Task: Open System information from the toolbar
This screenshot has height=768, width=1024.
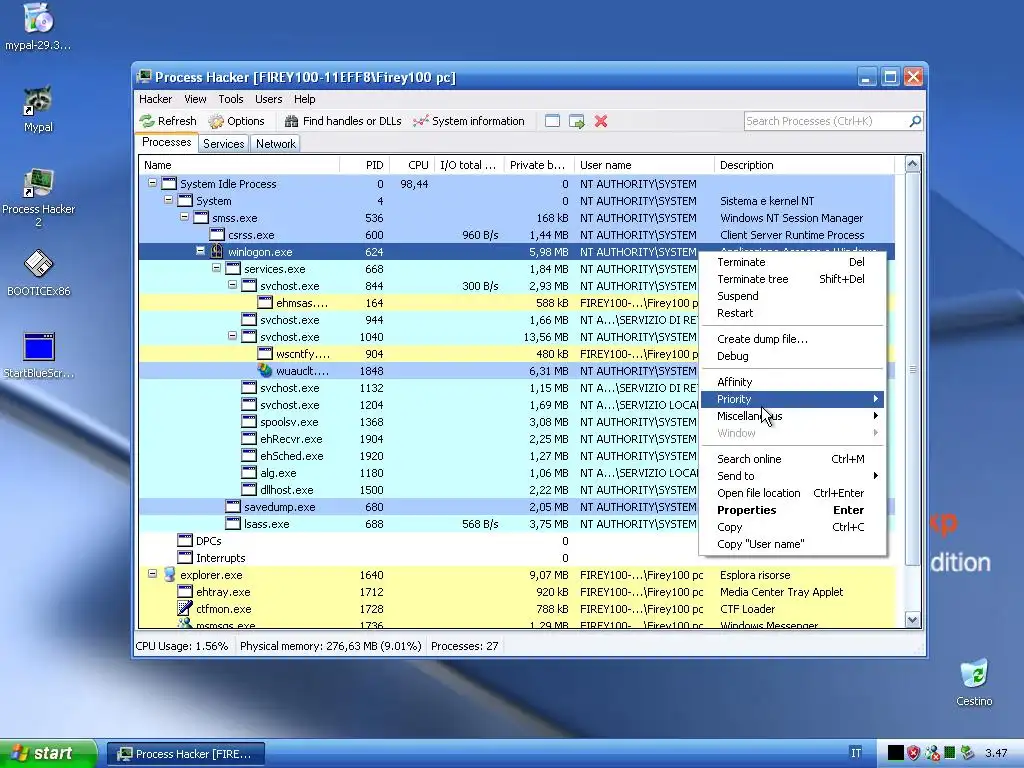Action: (x=469, y=121)
